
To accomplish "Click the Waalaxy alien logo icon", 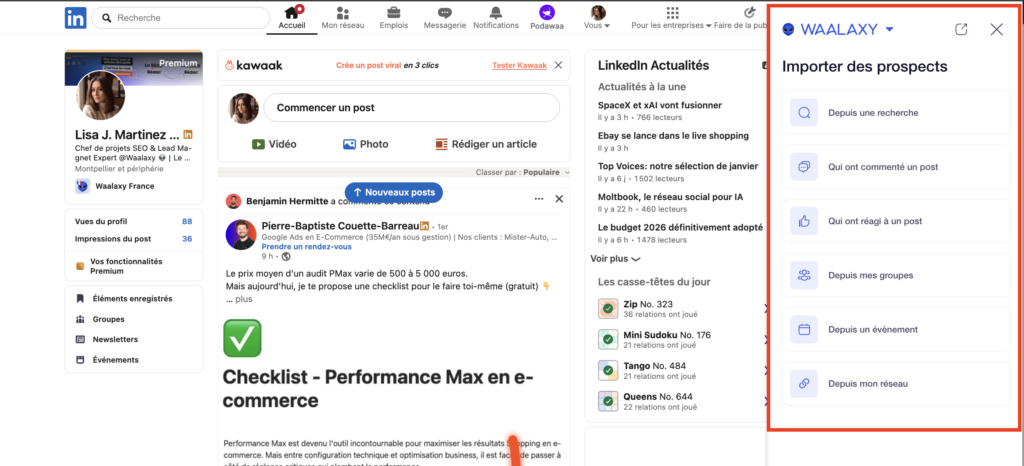I will (789, 29).
